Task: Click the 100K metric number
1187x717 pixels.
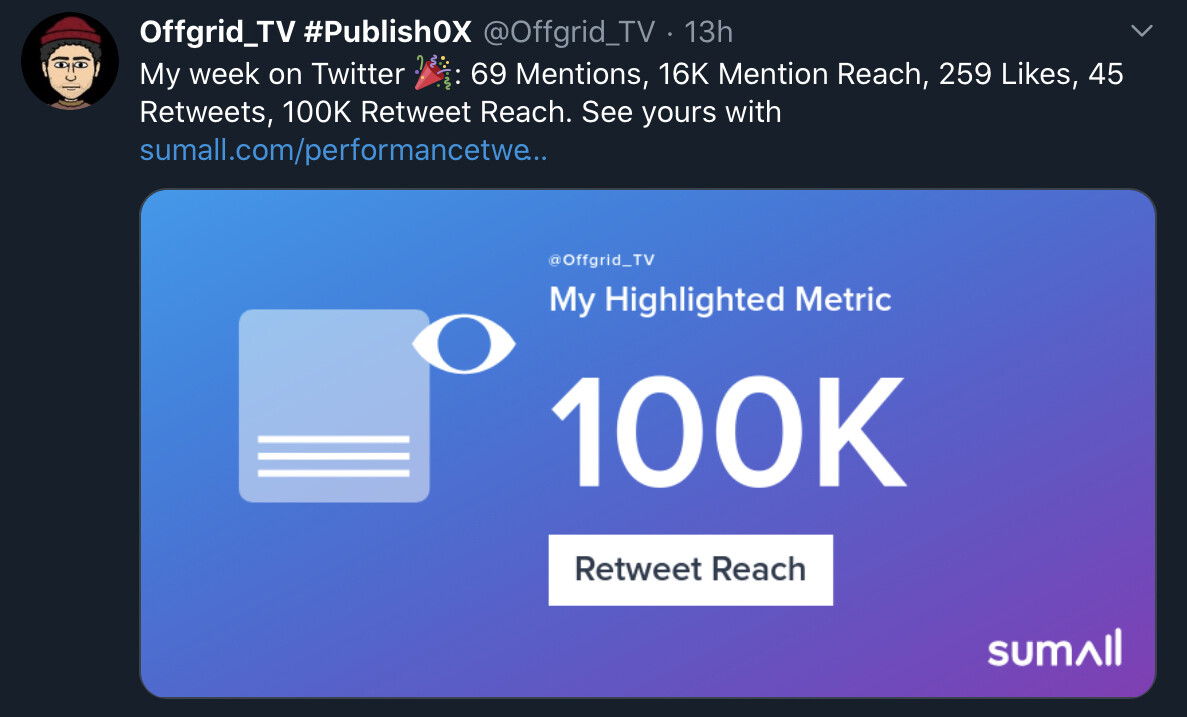Action: [x=727, y=432]
